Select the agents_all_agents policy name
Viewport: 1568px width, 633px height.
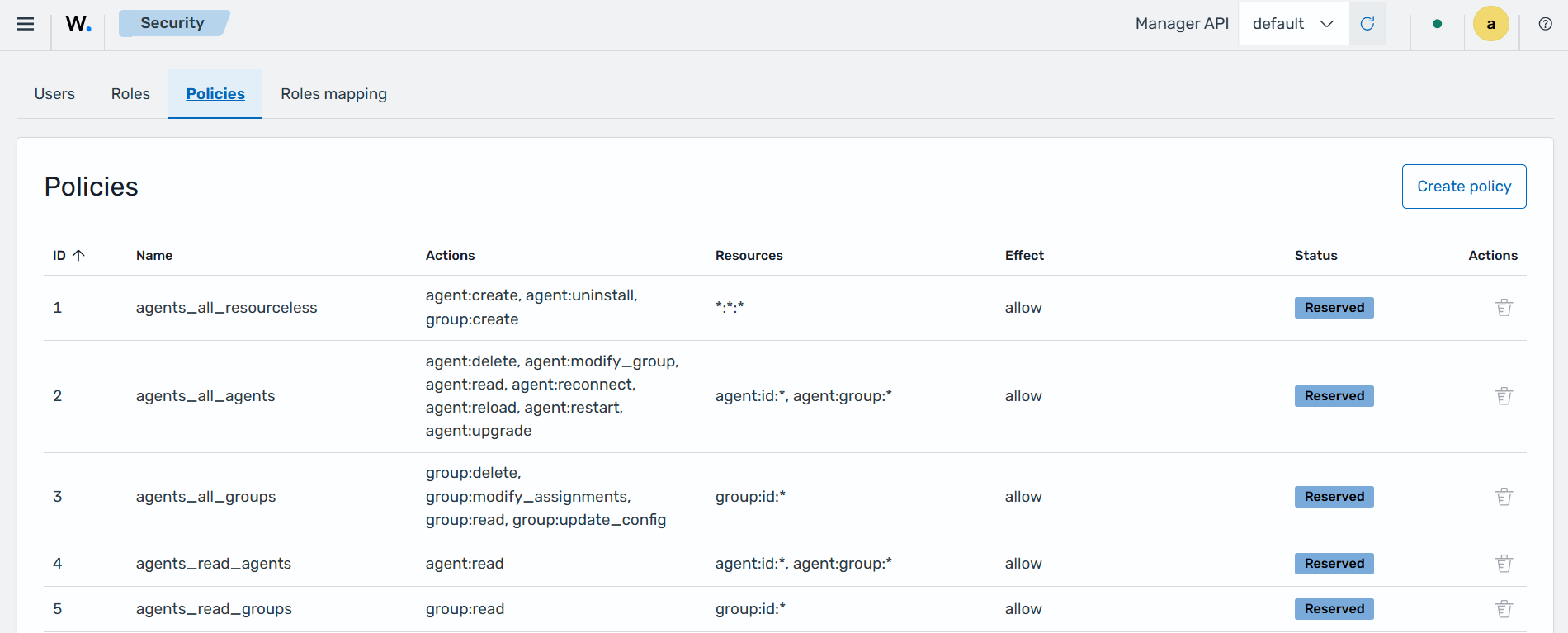click(x=205, y=396)
